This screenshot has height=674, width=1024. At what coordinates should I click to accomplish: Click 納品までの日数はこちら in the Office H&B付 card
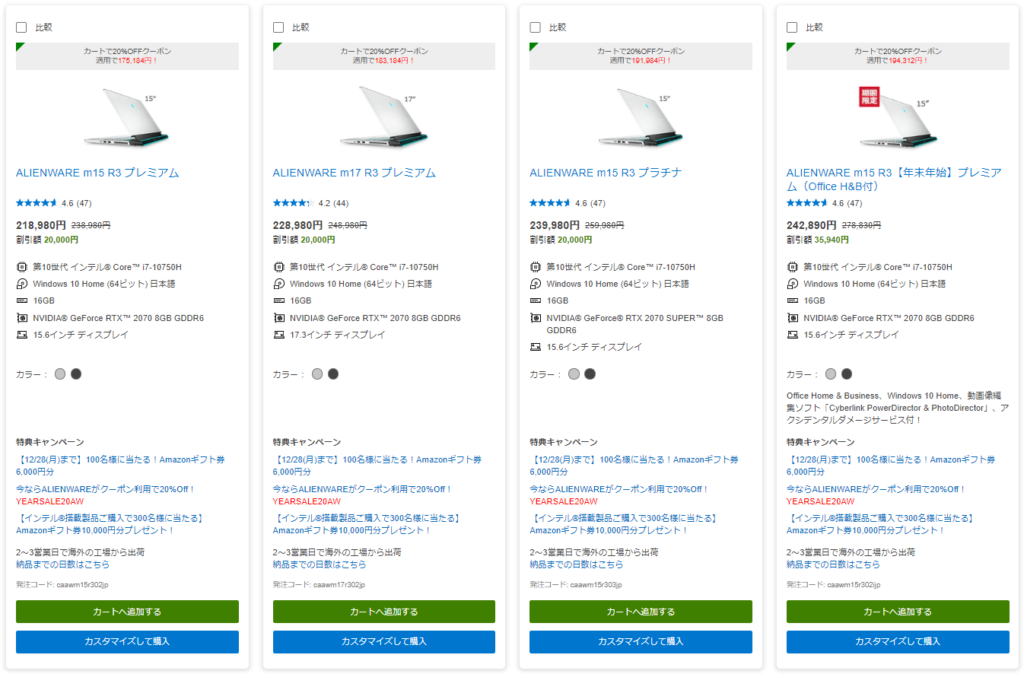tap(833, 565)
